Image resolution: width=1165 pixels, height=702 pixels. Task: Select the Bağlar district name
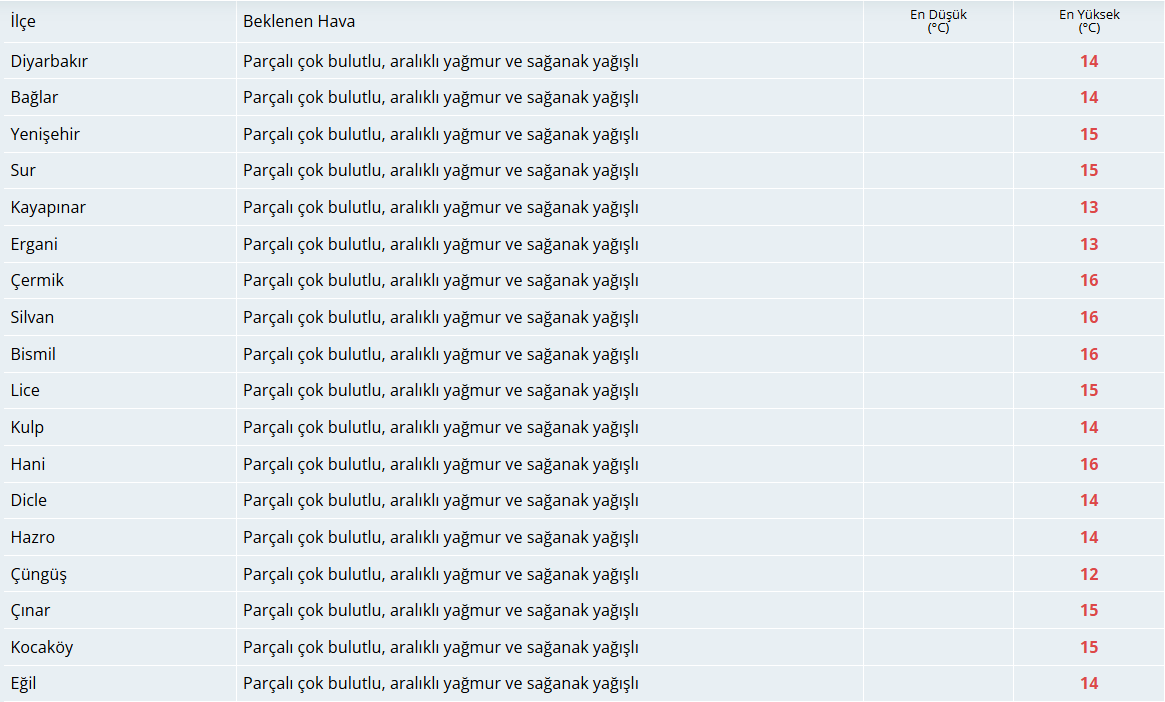coord(34,98)
